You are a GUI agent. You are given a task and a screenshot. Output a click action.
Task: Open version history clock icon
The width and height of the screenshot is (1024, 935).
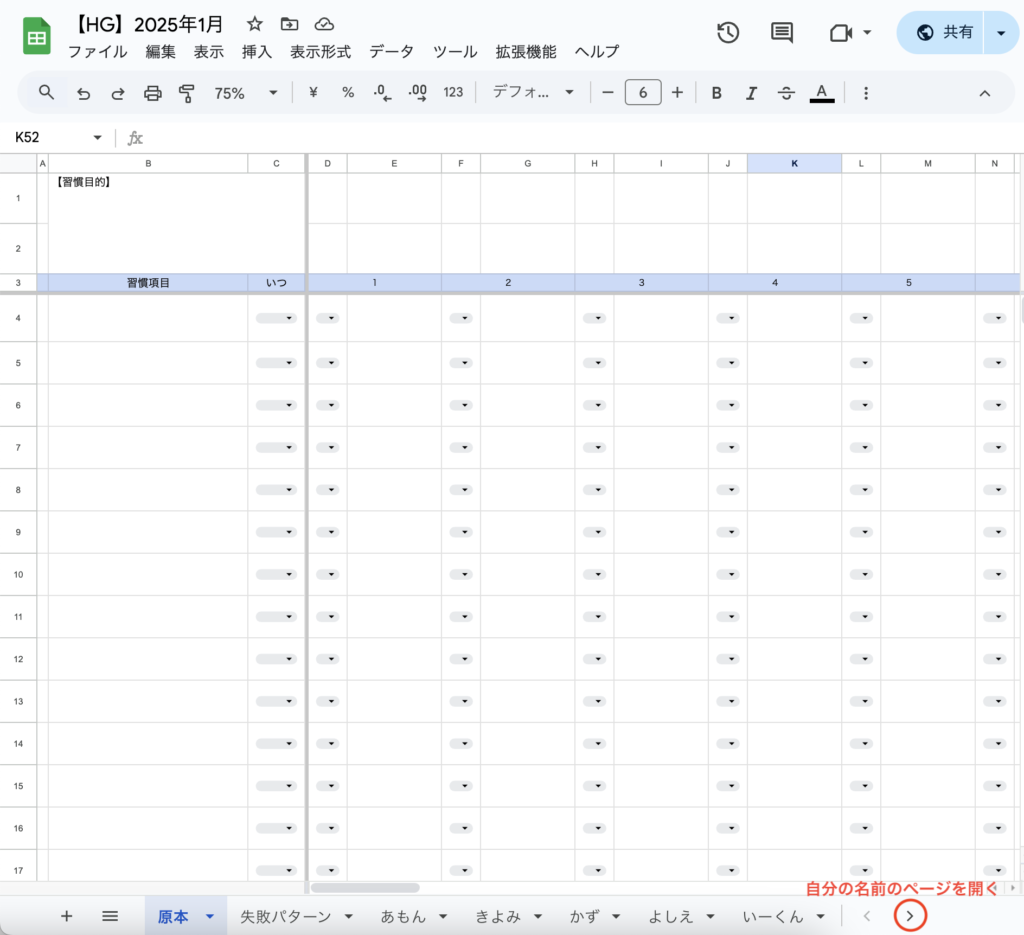pyautogui.click(x=728, y=33)
